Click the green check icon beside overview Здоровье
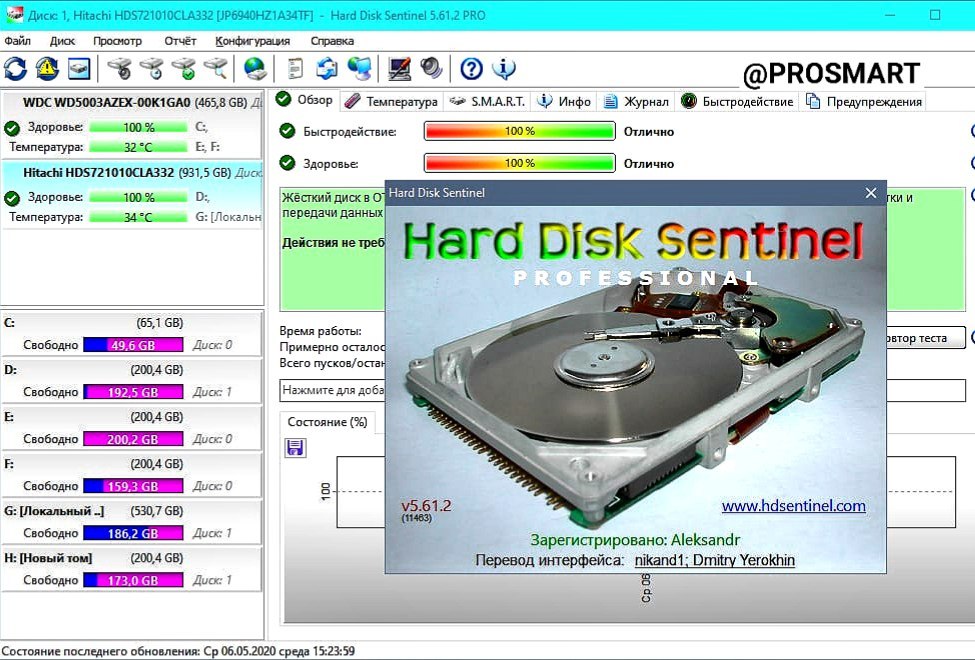 pyautogui.click(x=287, y=163)
